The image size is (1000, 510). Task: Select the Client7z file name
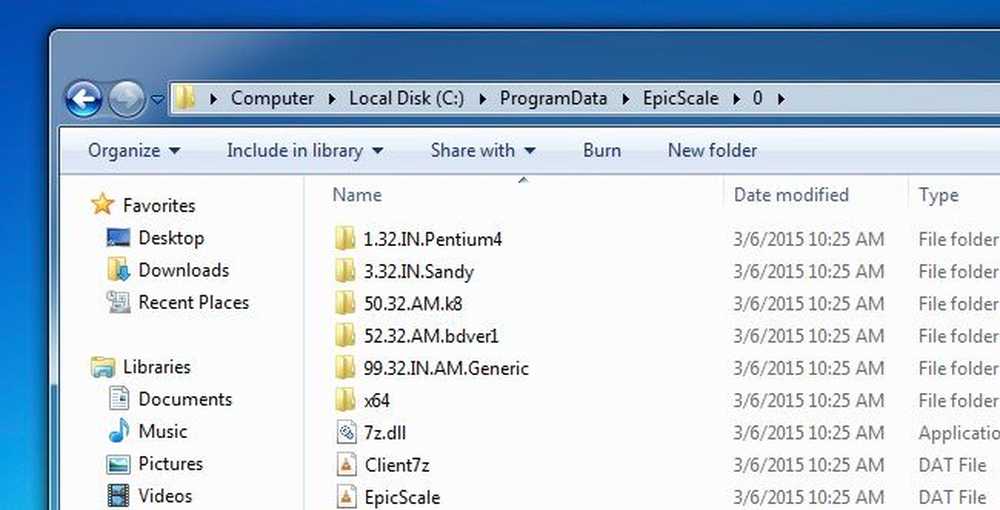[x=397, y=465]
